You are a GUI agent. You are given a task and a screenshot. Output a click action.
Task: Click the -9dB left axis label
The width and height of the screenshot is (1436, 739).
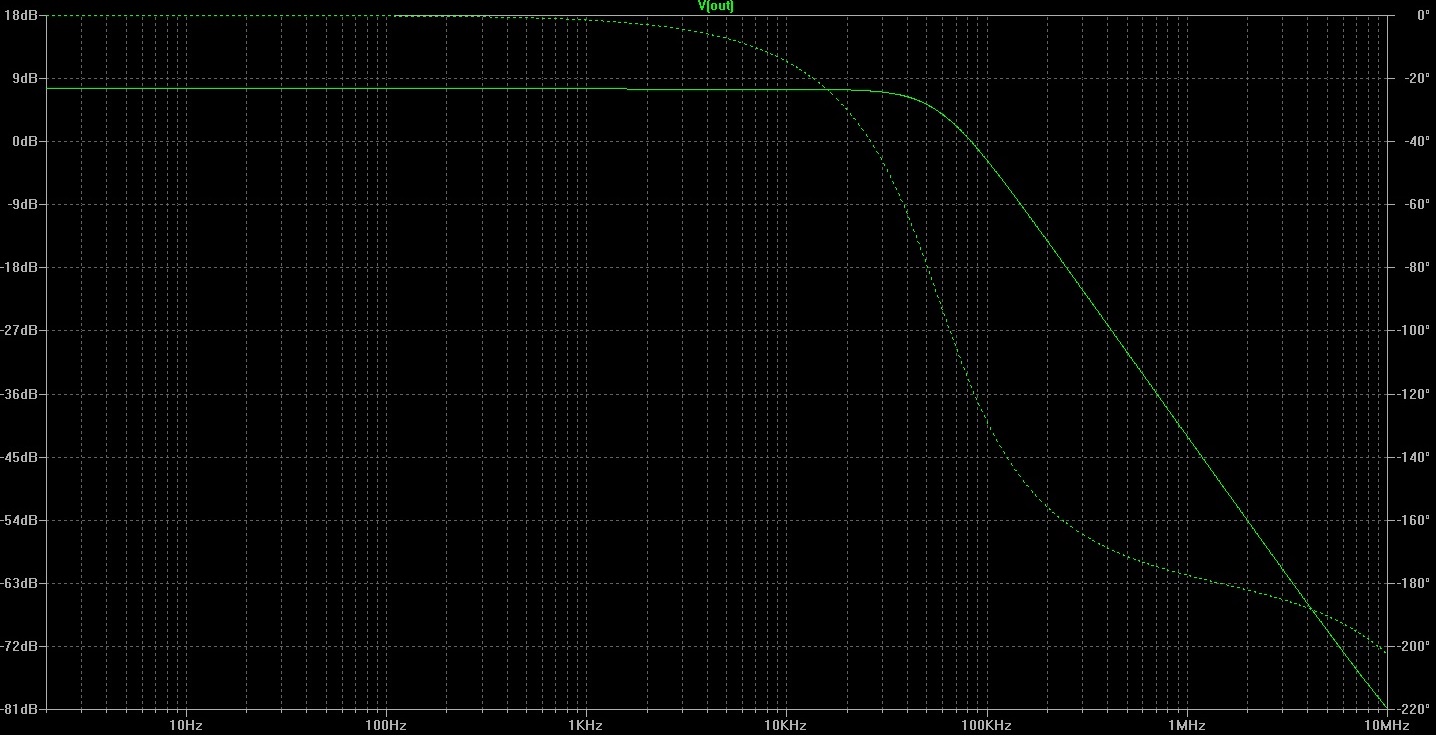click(x=25, y=204)
